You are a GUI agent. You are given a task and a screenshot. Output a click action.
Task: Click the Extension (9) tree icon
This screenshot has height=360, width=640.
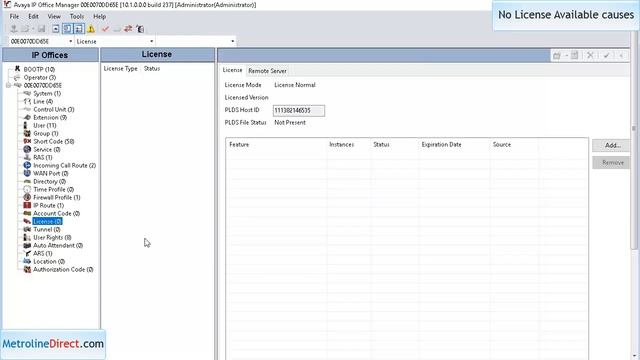point(27,117)
